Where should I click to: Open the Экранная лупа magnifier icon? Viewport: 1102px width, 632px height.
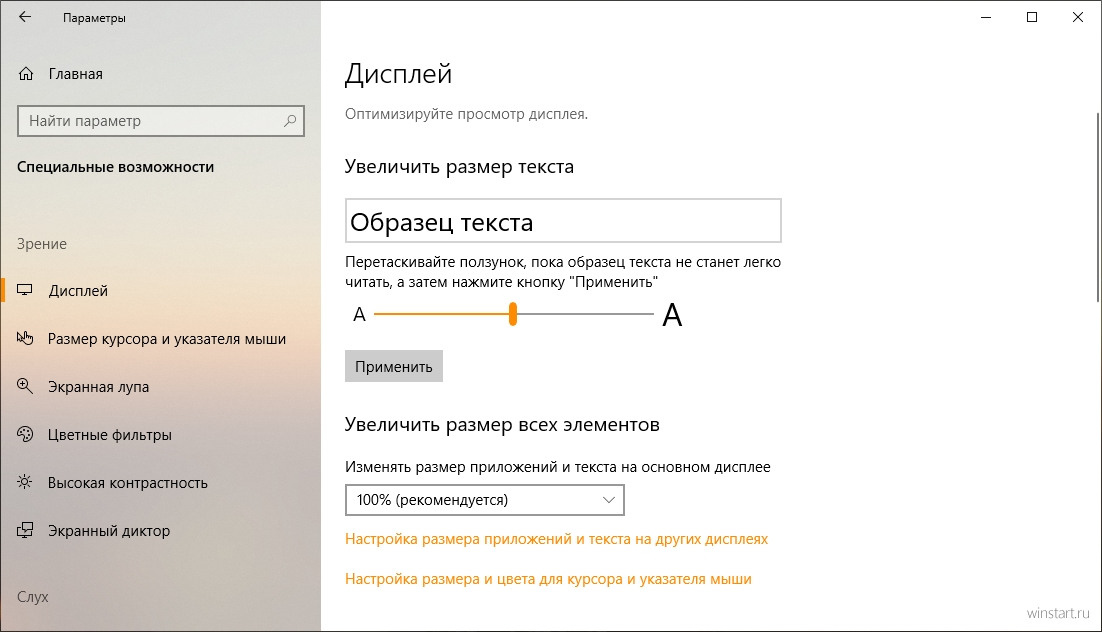click(x=25, y=386)
